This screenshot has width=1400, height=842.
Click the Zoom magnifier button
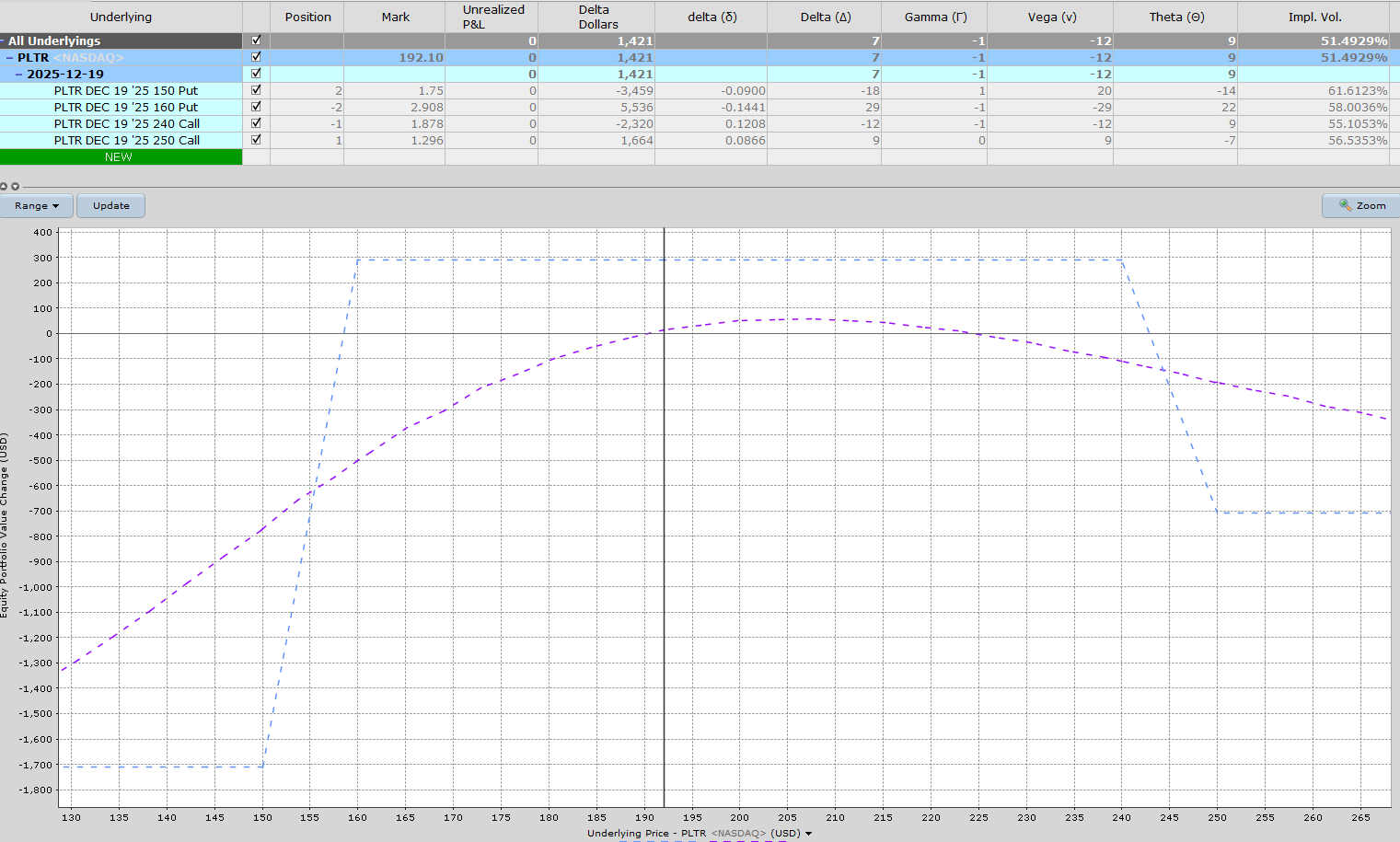[1361, 205]
